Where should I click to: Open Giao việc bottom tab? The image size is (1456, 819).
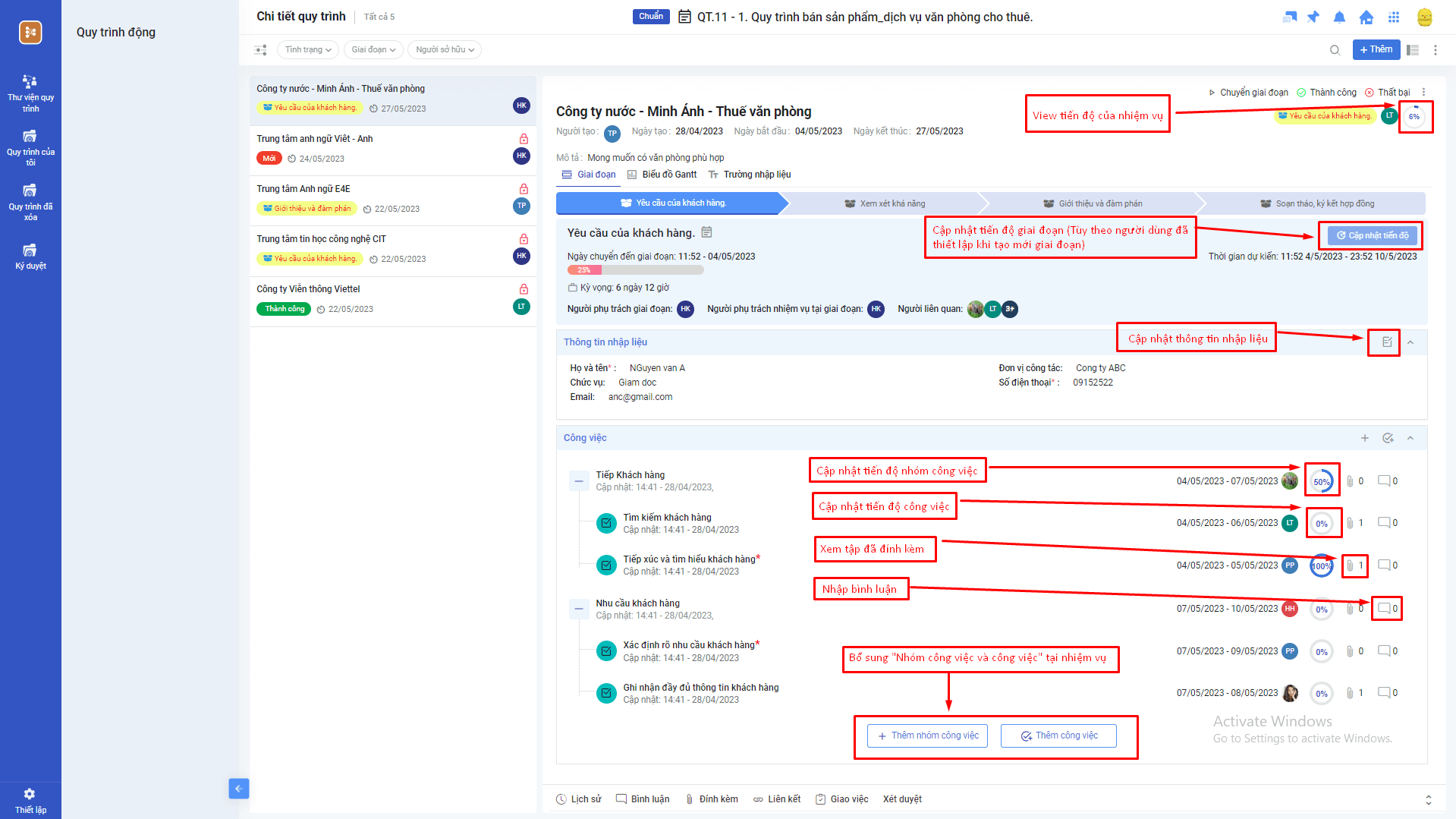[841, 799]
